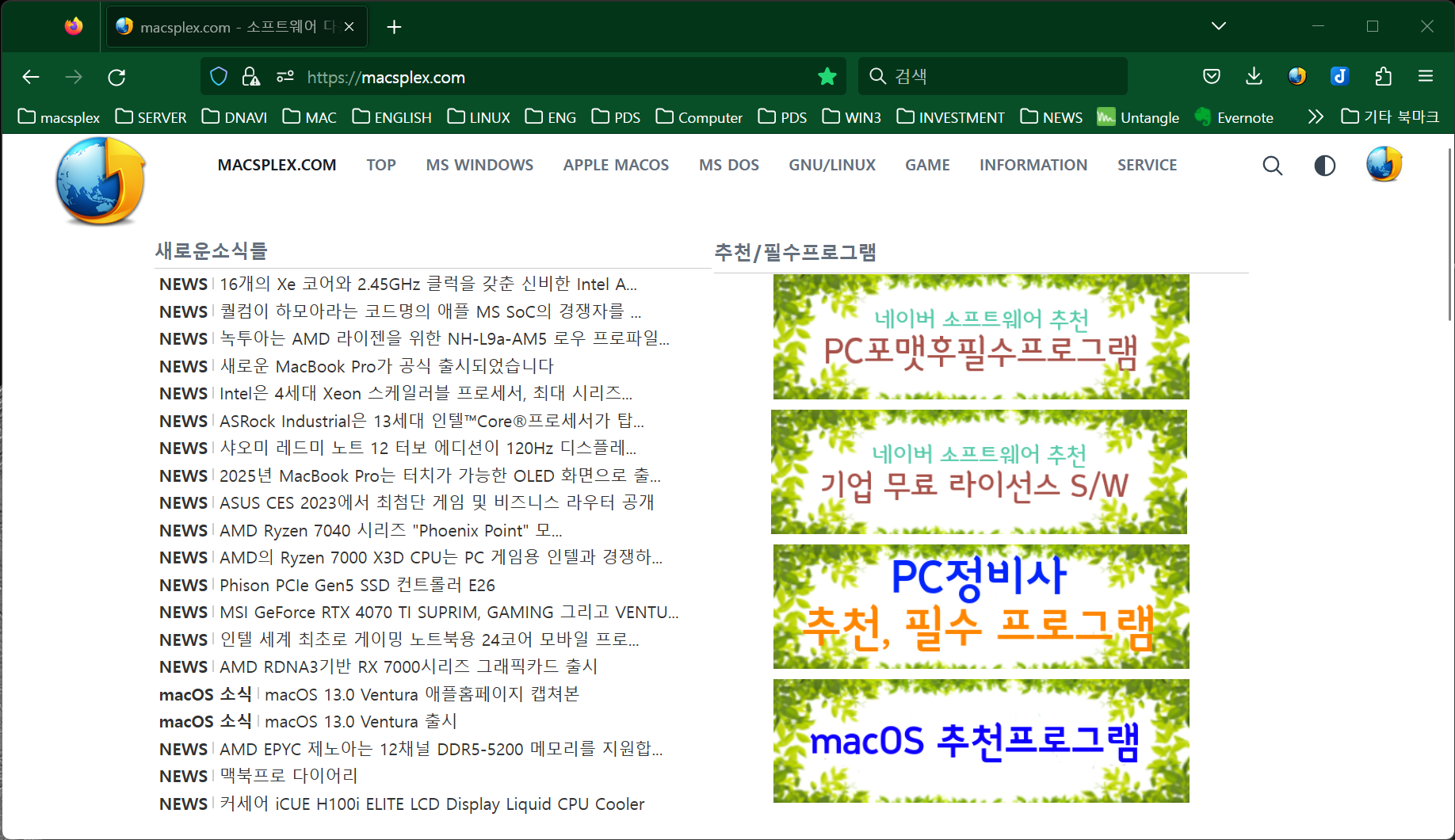Viewport: 1455px width, 840px height.
Task: Open AMD RDNA3 RX 7000 article
Action: coord(409,666)
